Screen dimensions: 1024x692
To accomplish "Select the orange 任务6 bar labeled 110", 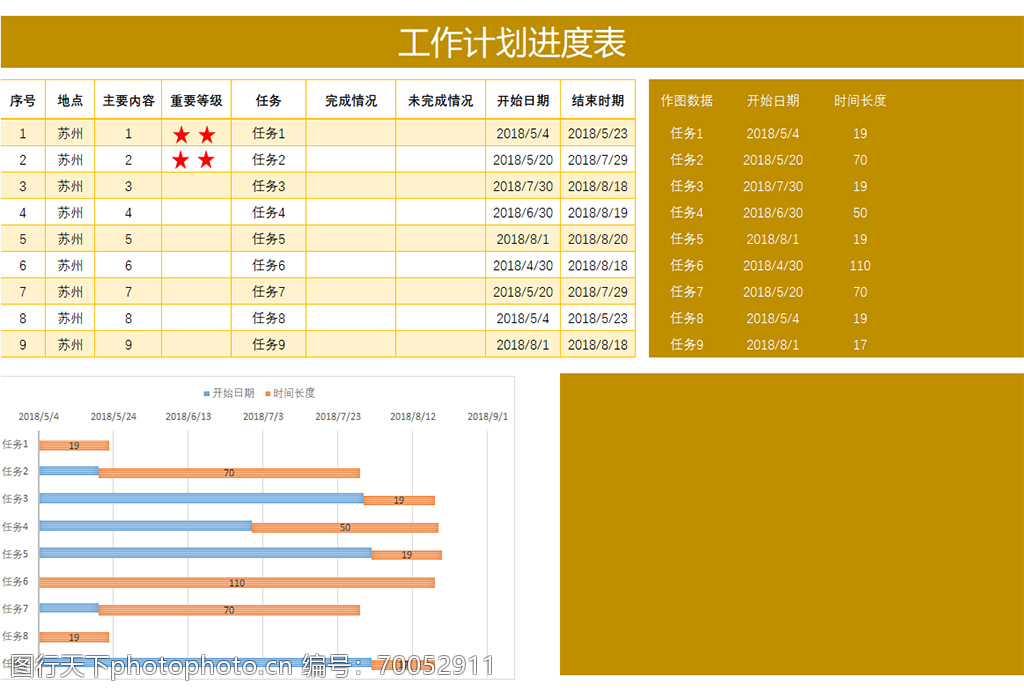I will click(x=237, y=583).
